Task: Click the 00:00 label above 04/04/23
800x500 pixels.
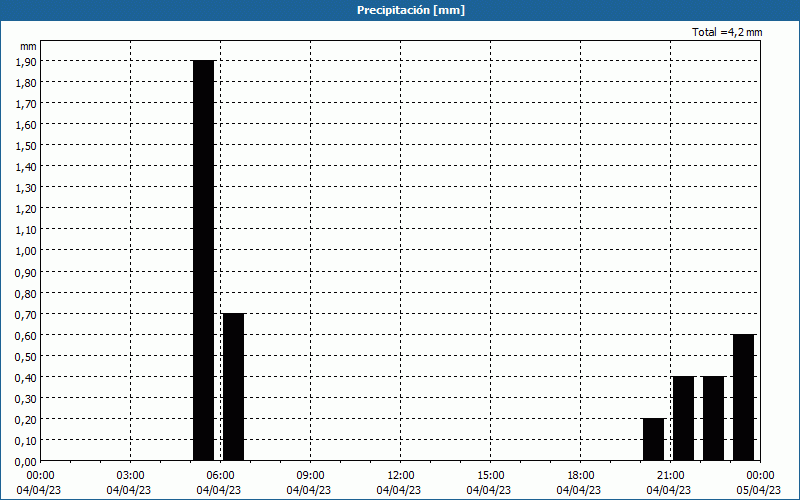Action: point(40,476)
